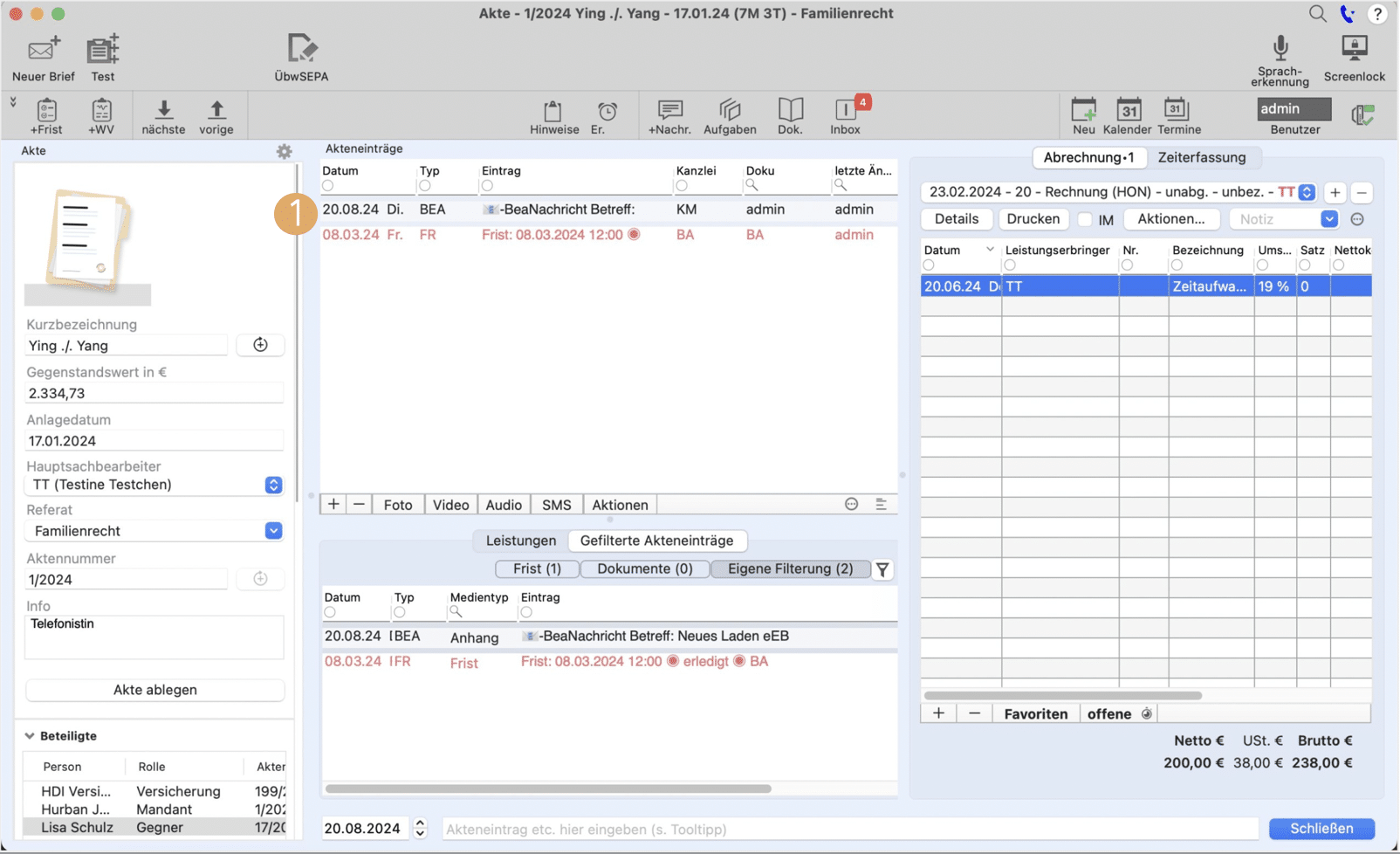1400x854 pixels.
Task: Open the Aktionen... menu in Abrechnung
Action: [1171, 219]
